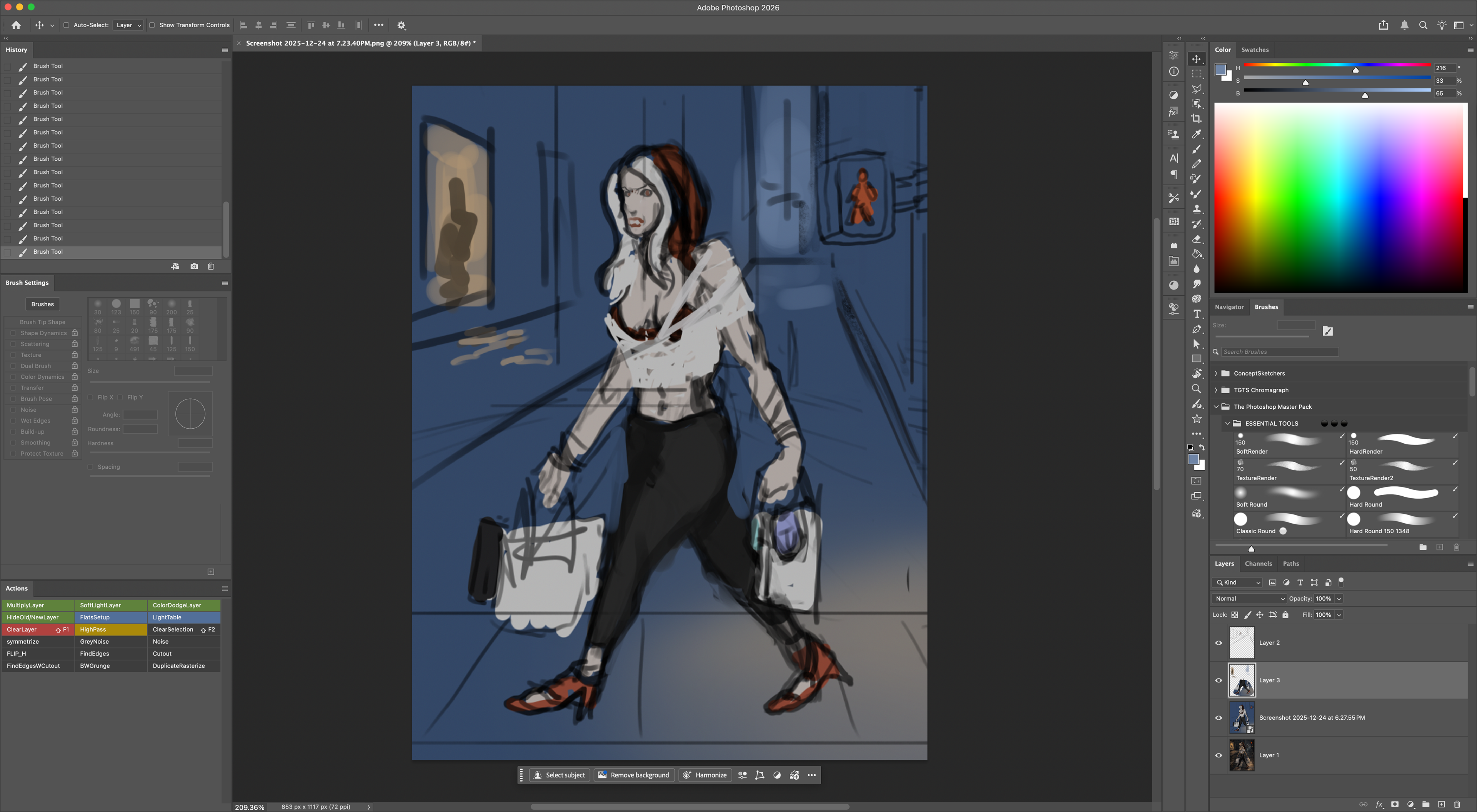1477x812 pixels.
Task: Collapse The Photoshop Master Pack folder
Action: tap(1215, 407)
